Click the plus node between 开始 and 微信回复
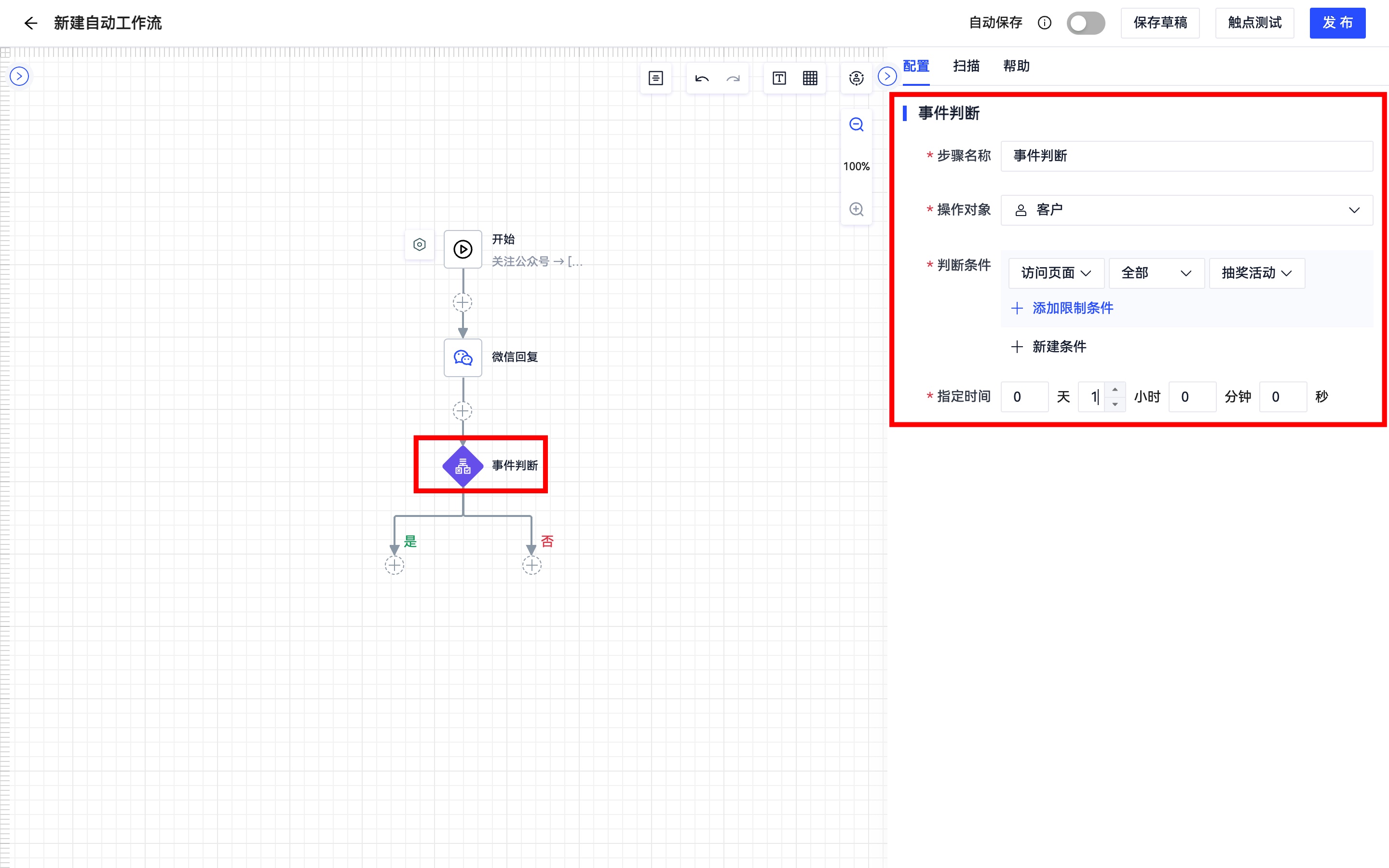 tap(463, 302)
